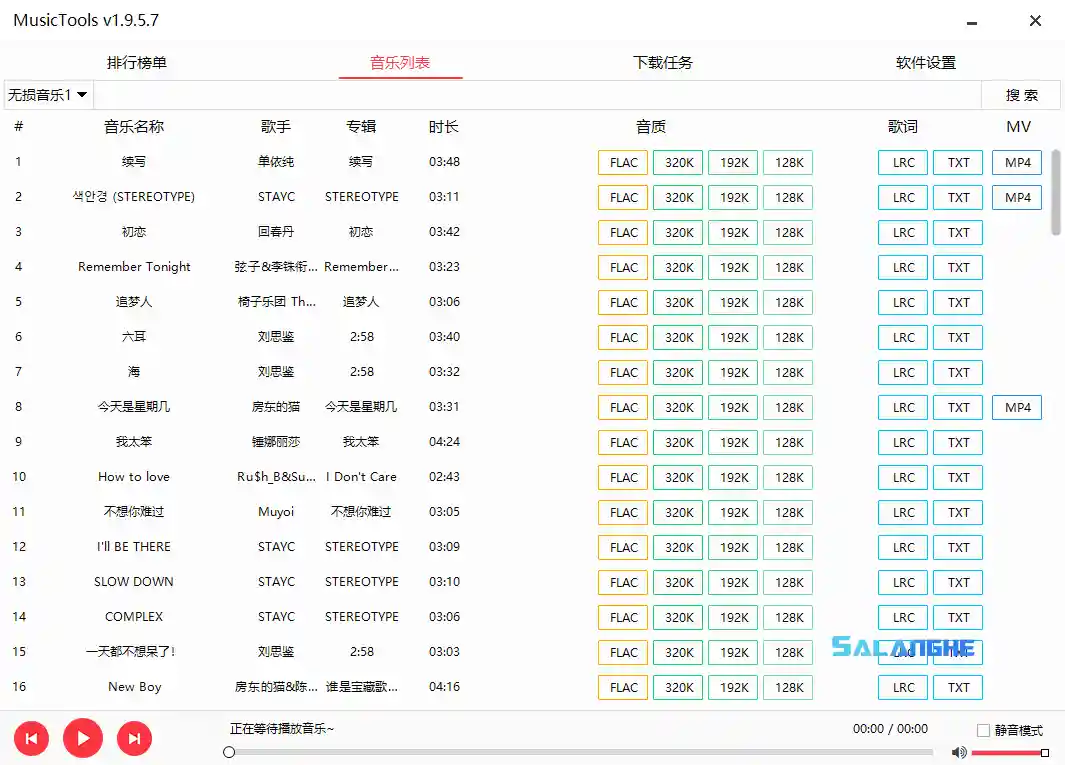Click the next track icon
The height and width of the screenshot is (765, 1065).
click(x=134, y=738)
